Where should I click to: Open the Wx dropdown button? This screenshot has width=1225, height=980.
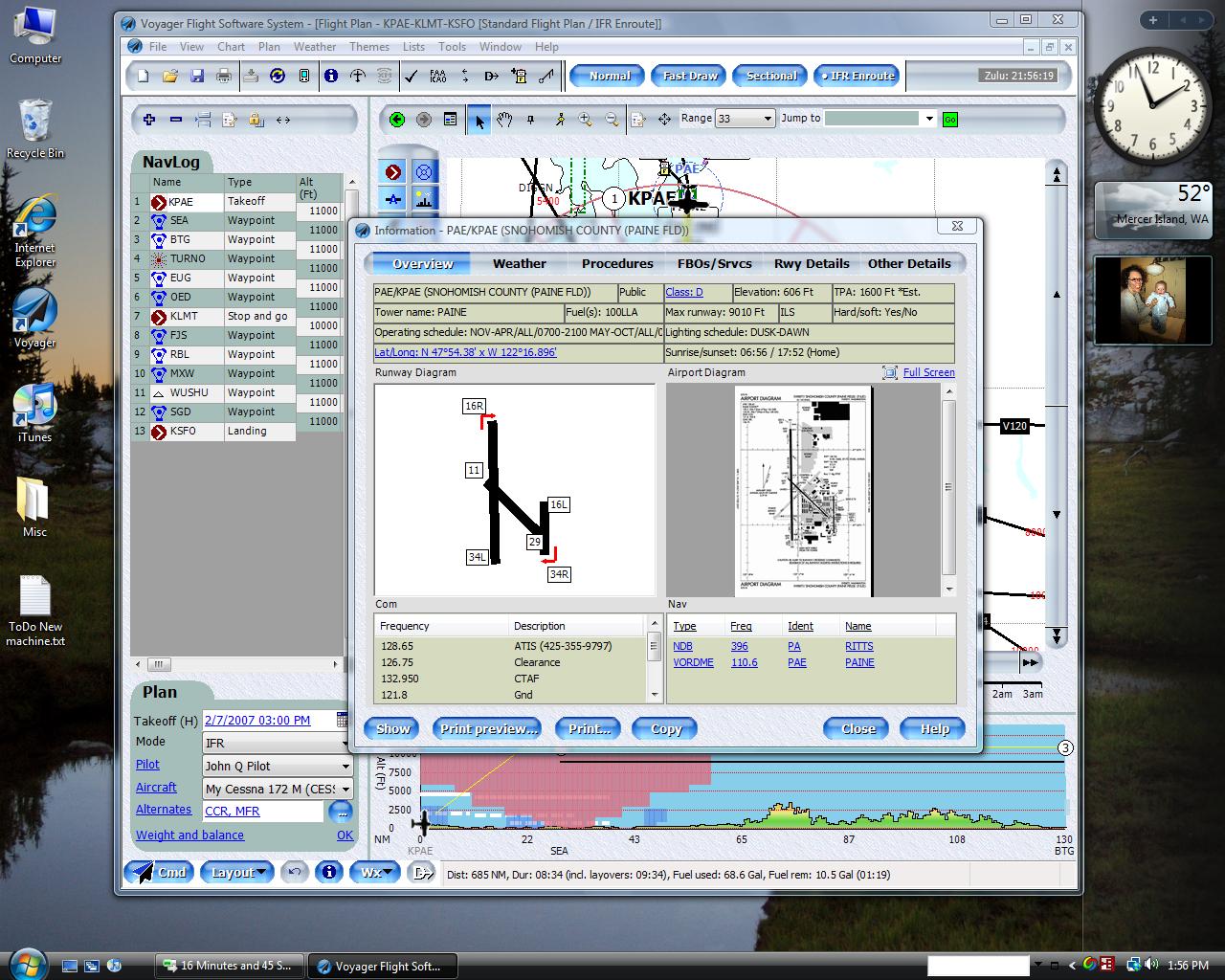point(375,872)
